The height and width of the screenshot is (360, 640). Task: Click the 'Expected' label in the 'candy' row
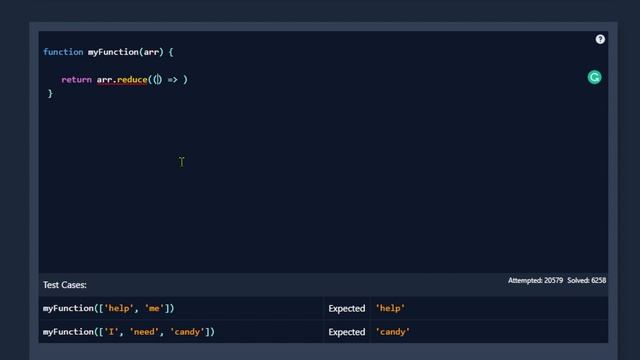347,332
